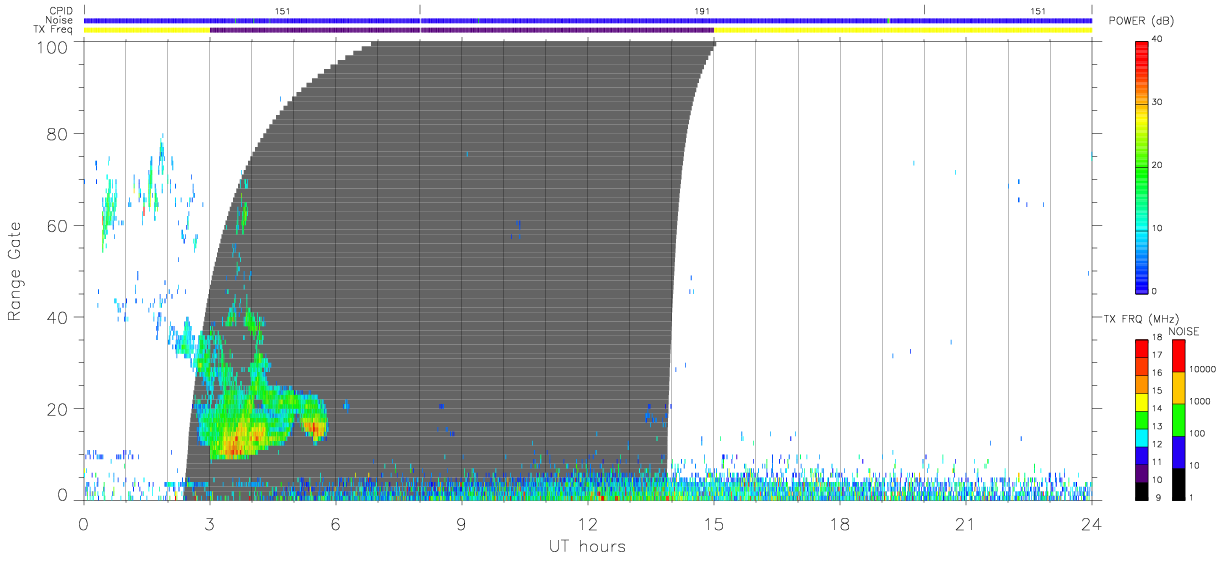Click the 30 label on POWER colorbar
The height and width of the screenshot is (567, 1228).
pyautogui.click(x=1157, y=102)
